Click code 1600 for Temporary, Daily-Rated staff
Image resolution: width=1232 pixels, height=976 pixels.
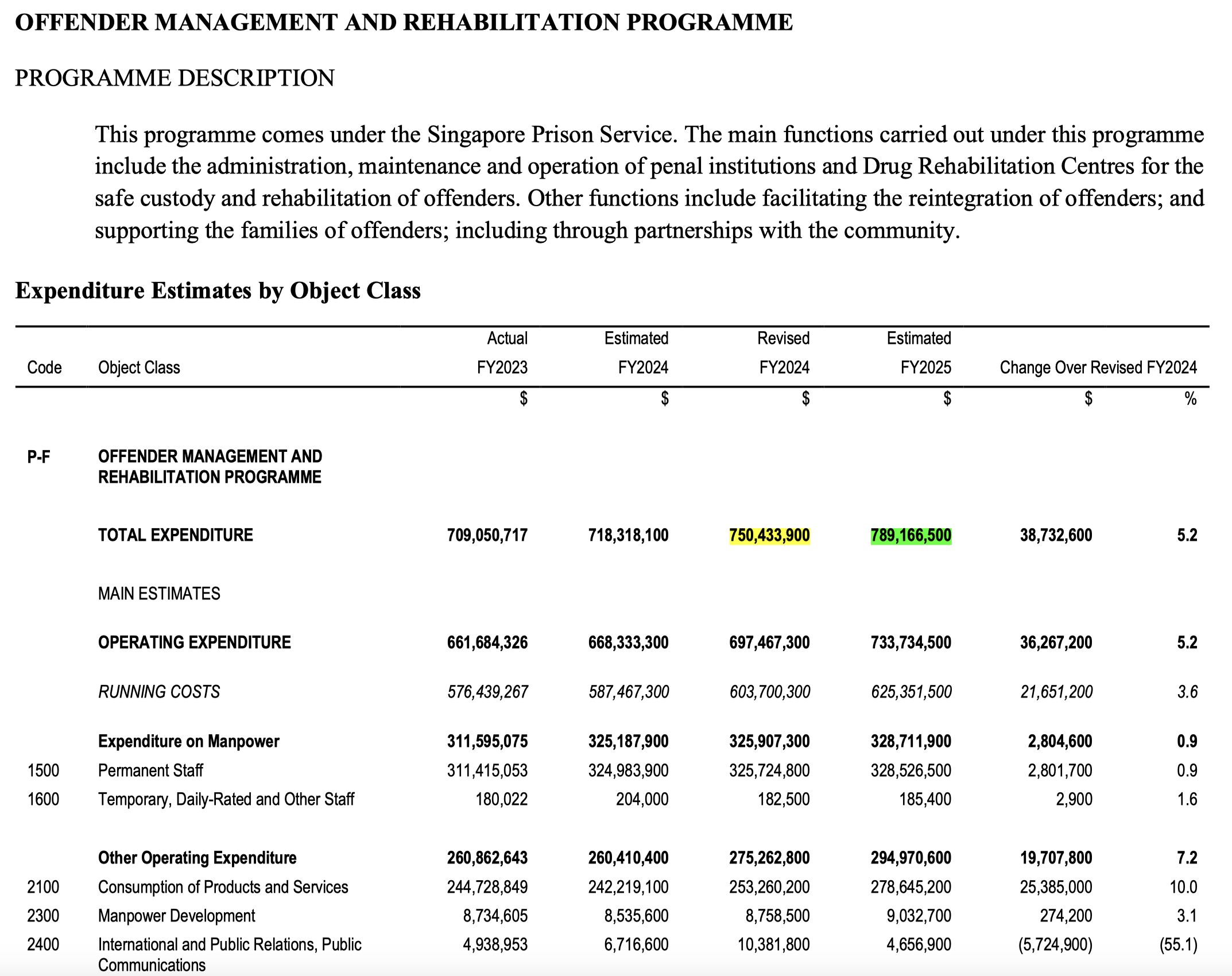coord(44,799)
